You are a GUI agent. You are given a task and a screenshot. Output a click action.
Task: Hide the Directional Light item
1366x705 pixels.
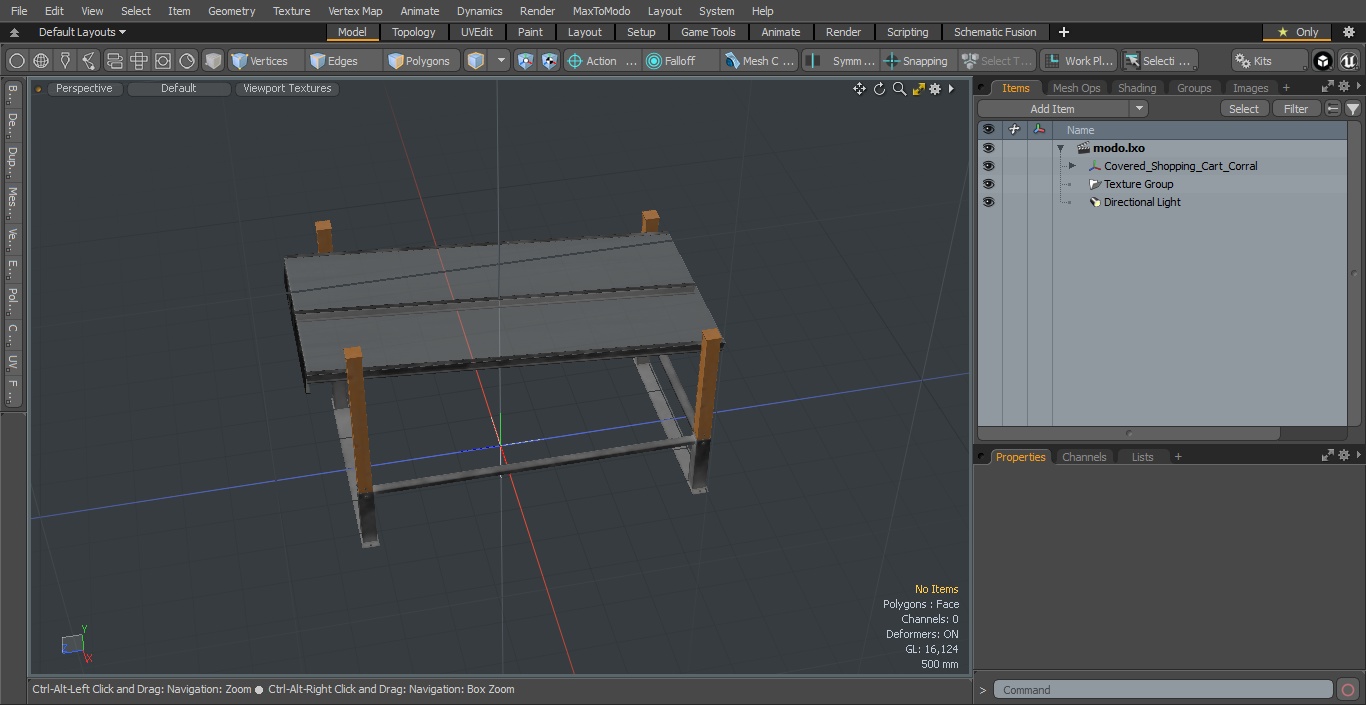(x=988, y=202)
